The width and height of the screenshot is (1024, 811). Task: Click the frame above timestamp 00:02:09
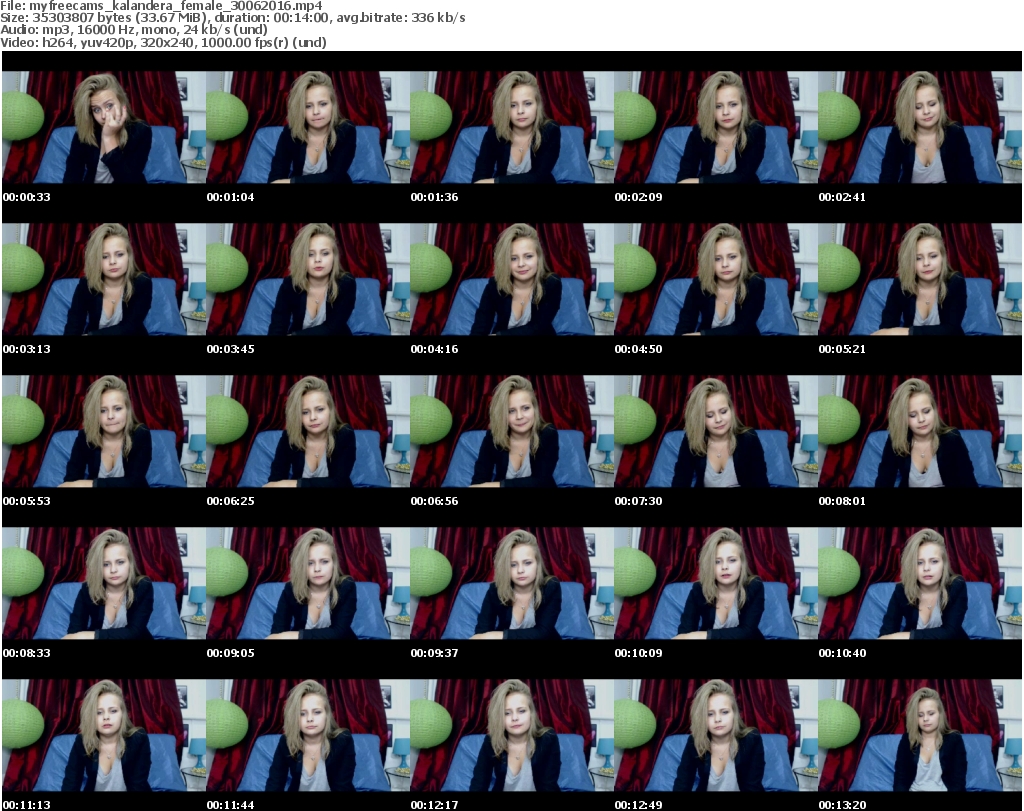[716, 127]
